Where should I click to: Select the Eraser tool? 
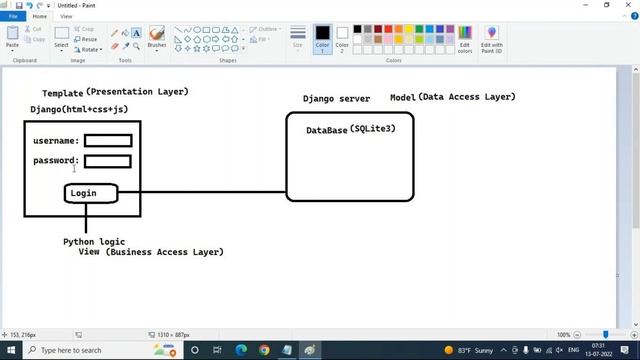click(115, 46)
